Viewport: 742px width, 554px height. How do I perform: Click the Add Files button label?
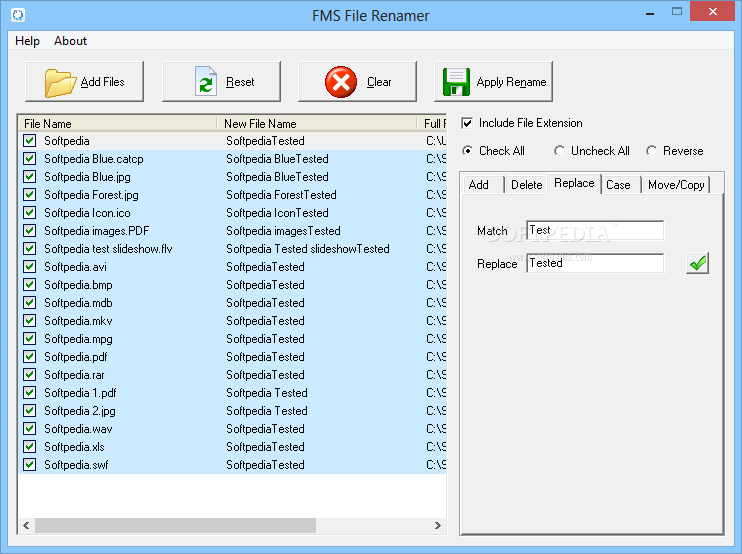102,82
